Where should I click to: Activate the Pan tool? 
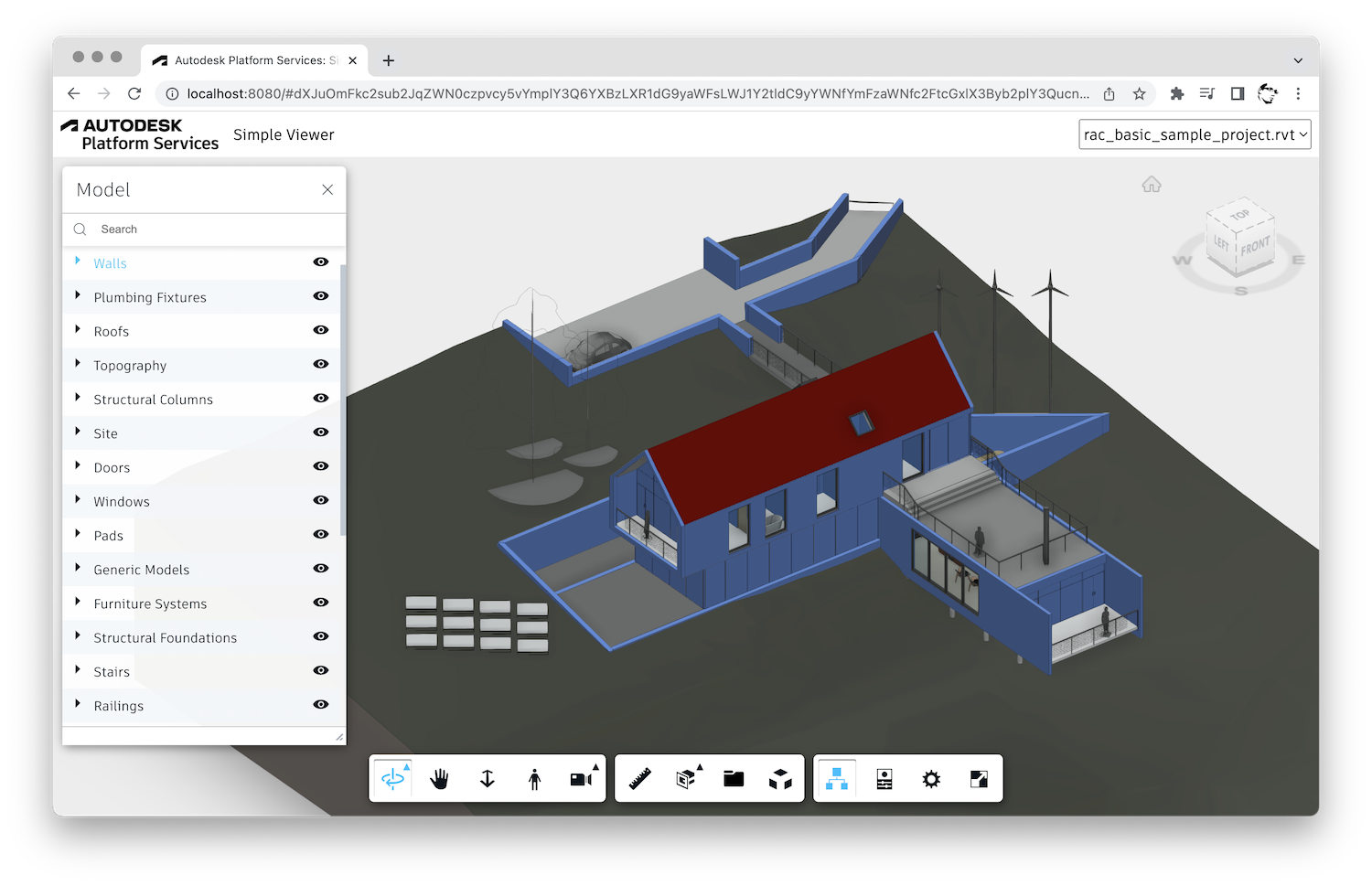click(439, 778)
